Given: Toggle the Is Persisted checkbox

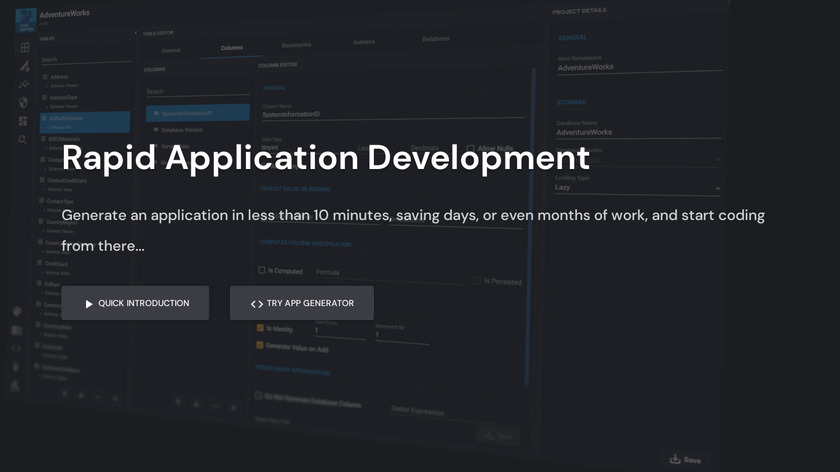Looking at the screenshot, I should tap(477, 281).
